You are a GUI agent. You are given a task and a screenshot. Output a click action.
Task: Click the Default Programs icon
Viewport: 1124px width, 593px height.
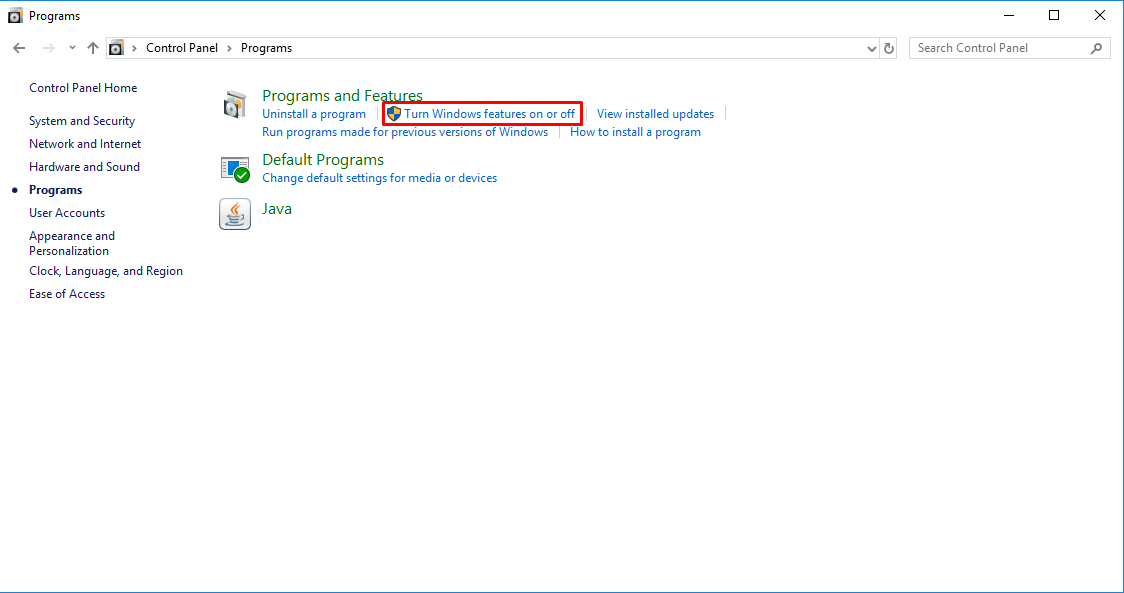pos(235,169)
